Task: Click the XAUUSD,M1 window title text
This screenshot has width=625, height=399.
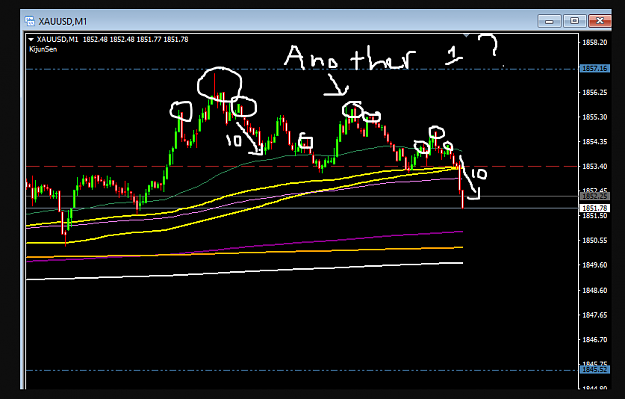Action: pyautogui.click(x=63, y=22)
